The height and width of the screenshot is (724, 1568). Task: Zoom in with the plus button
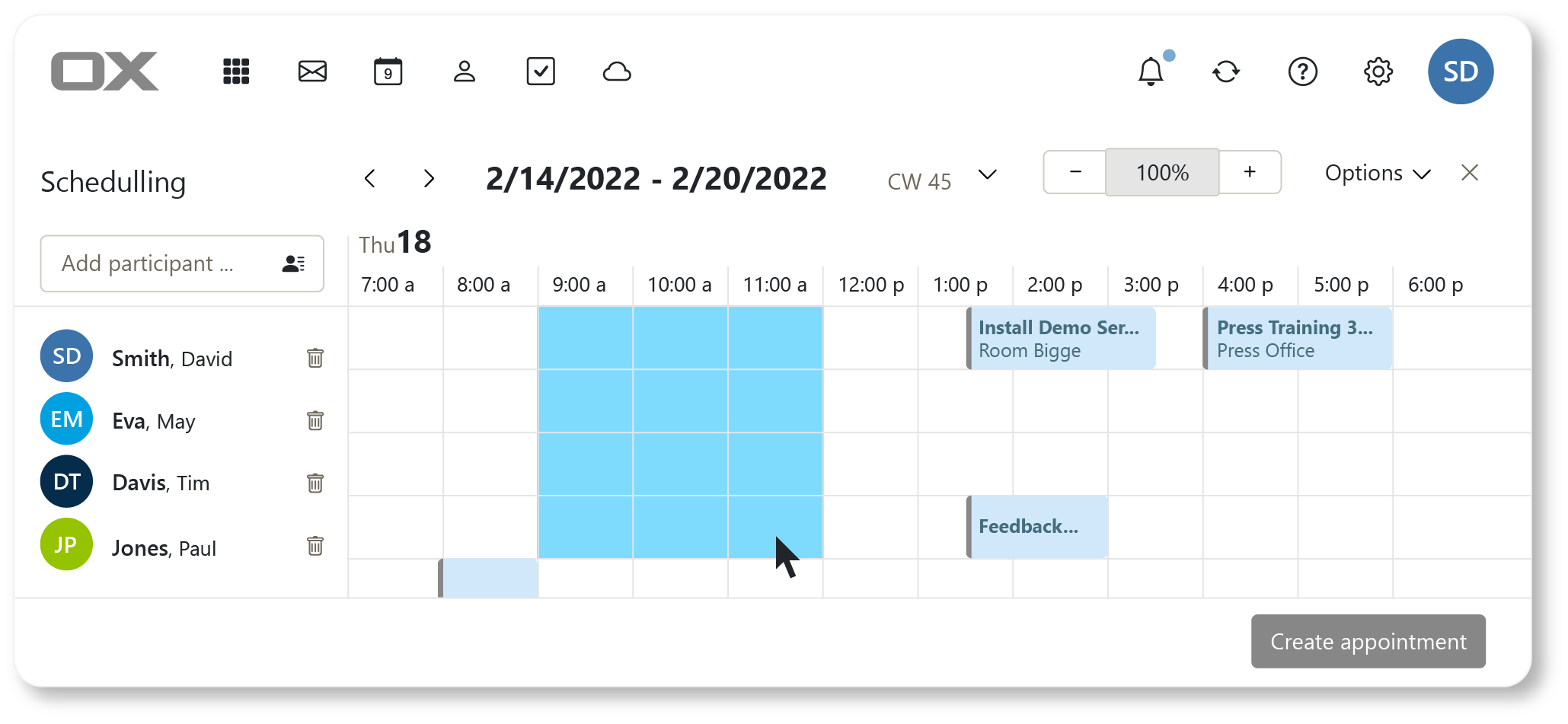[x=1250, y=172]
